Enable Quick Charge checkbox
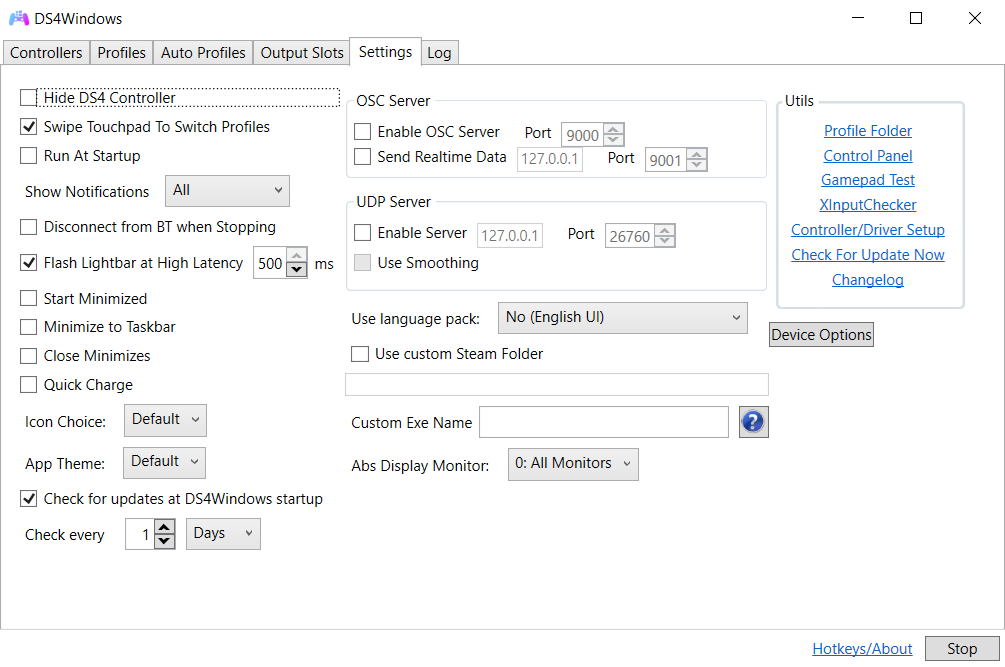Viewport: 1005px width, 667px height. [28, 384]
